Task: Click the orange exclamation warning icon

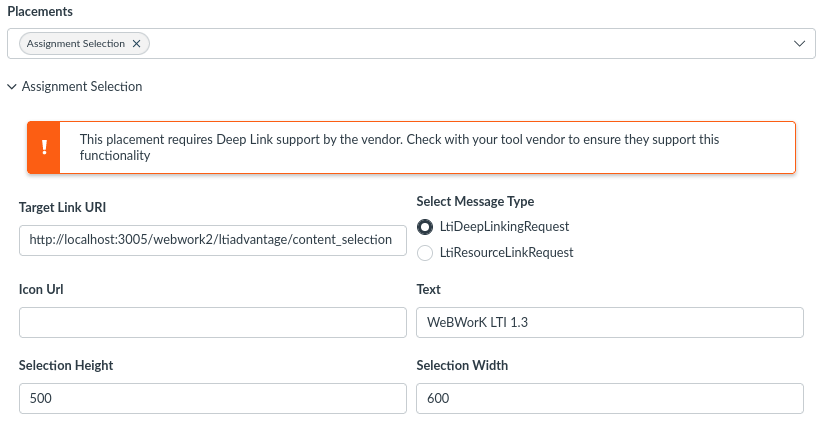Action: click(44, 147)
